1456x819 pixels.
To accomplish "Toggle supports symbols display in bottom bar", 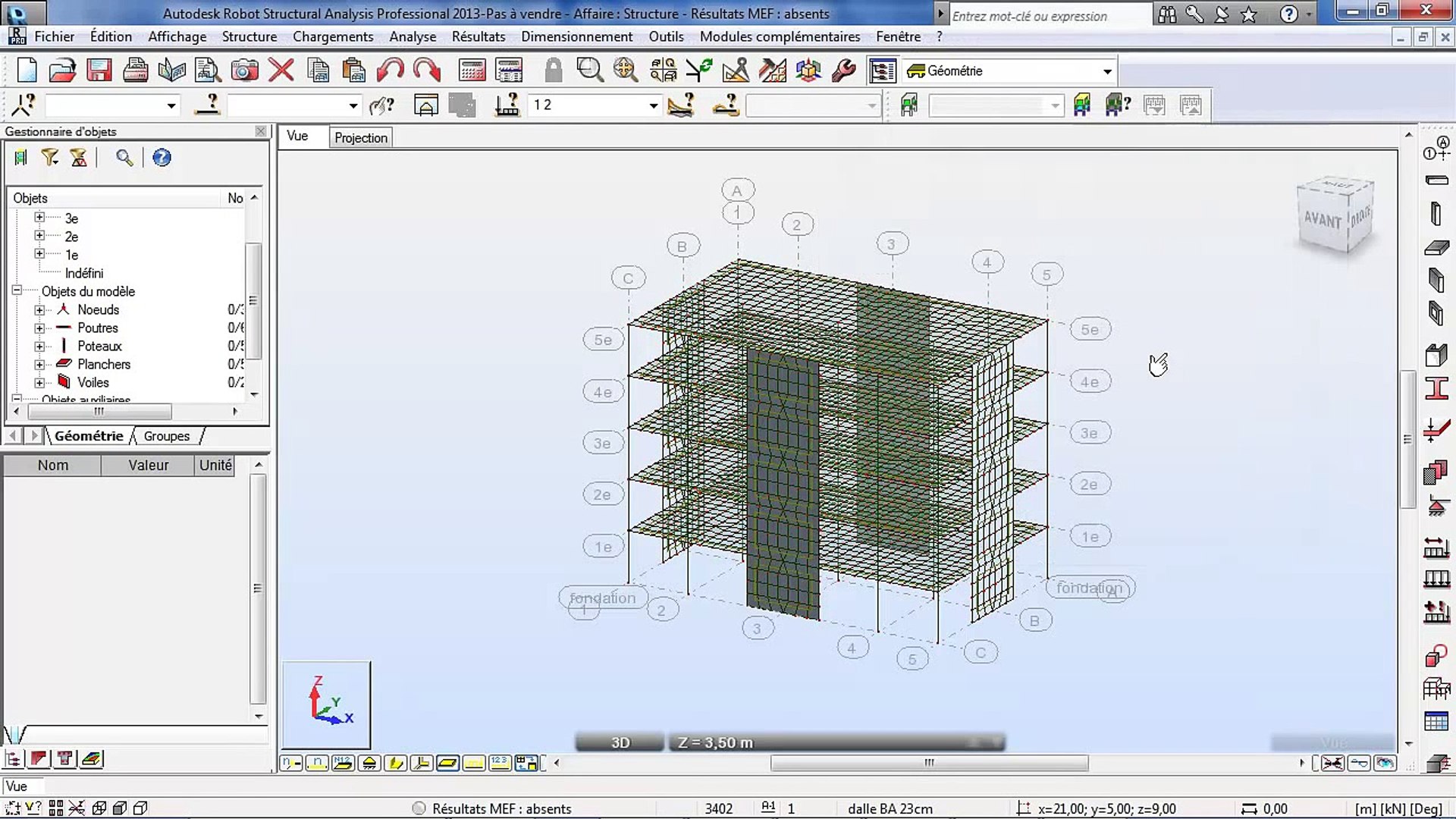I will 369,763.
